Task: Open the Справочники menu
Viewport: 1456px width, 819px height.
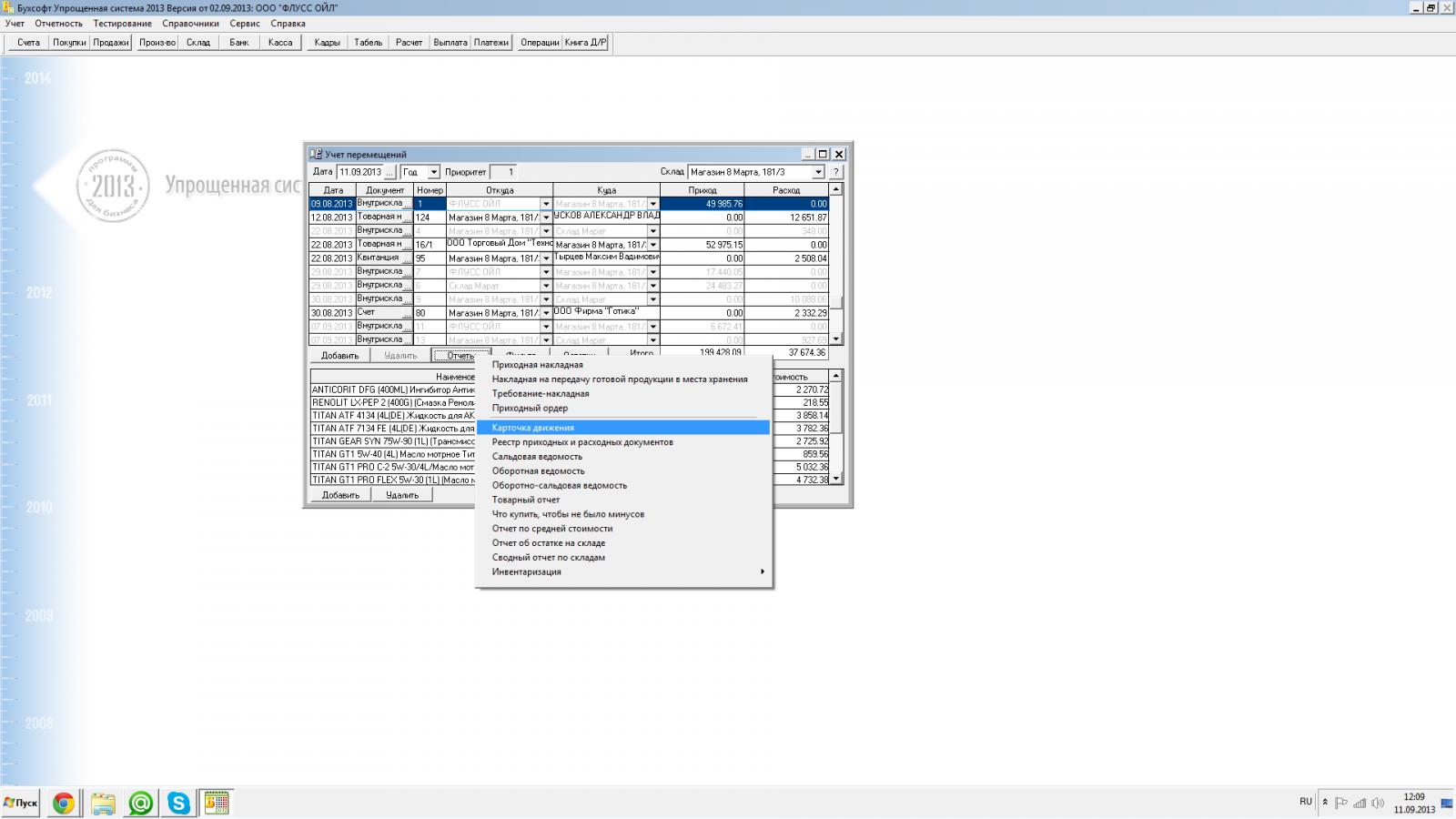Action: (190, 24)
